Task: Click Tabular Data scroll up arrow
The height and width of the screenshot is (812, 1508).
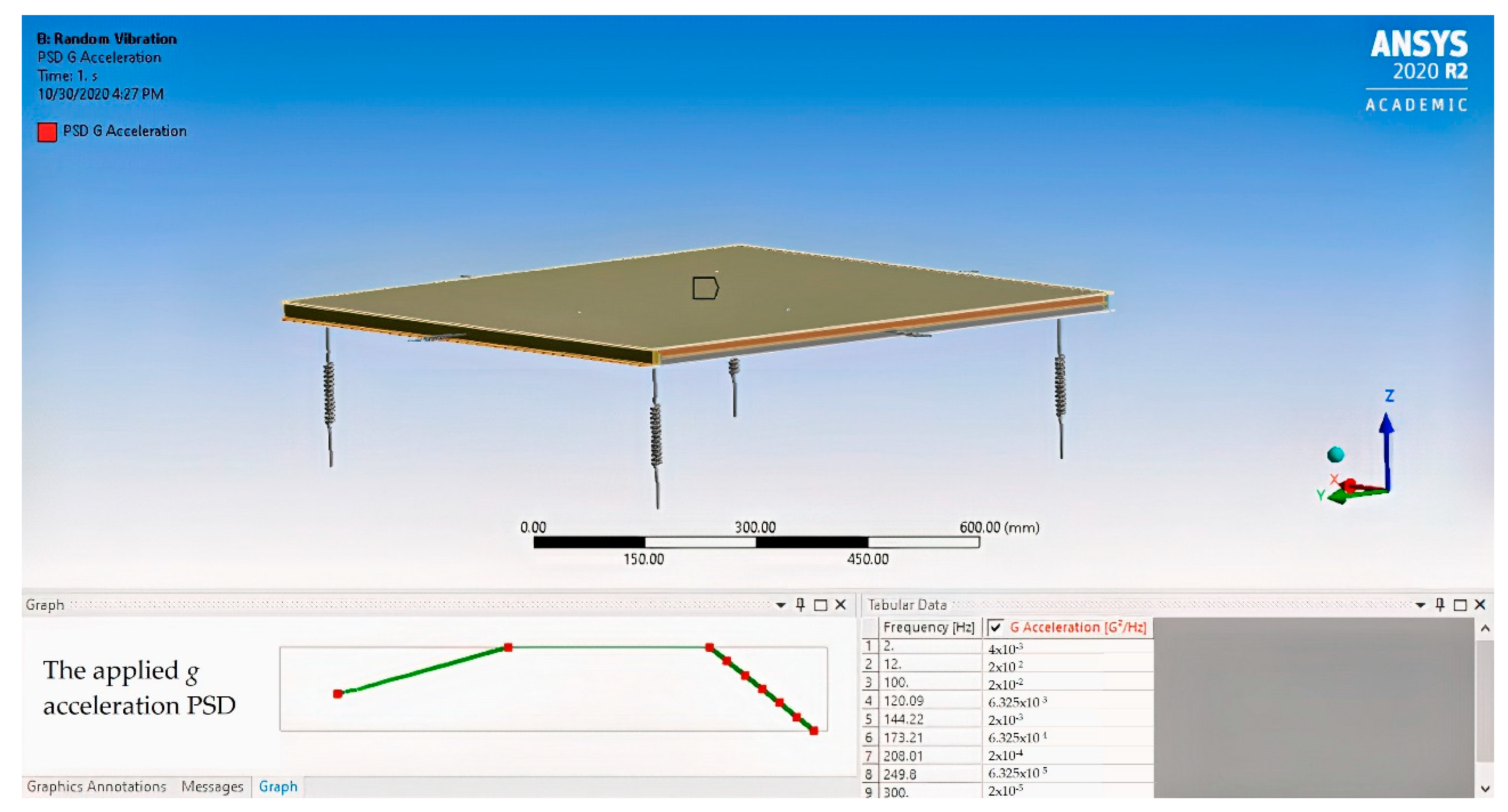Action: point(1485,629)
